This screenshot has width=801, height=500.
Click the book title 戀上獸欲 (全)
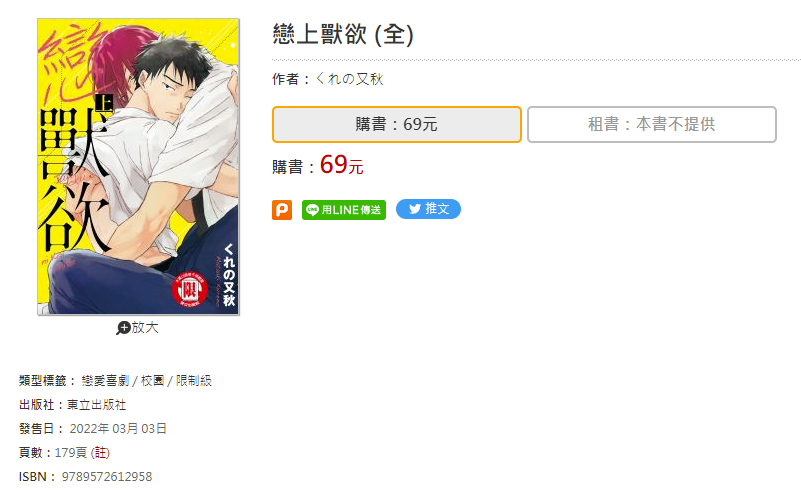pos(343,35)
